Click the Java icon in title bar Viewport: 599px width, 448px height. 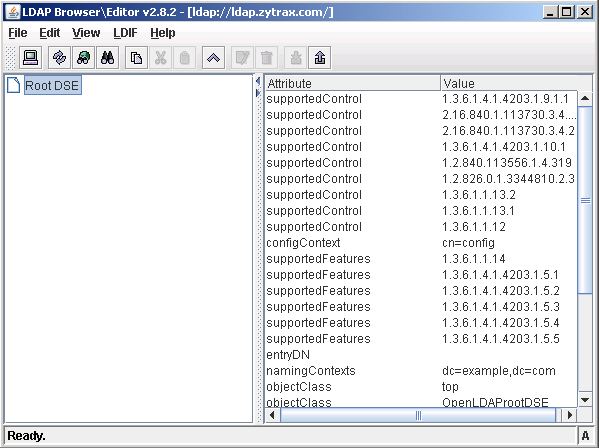(13, 12)
